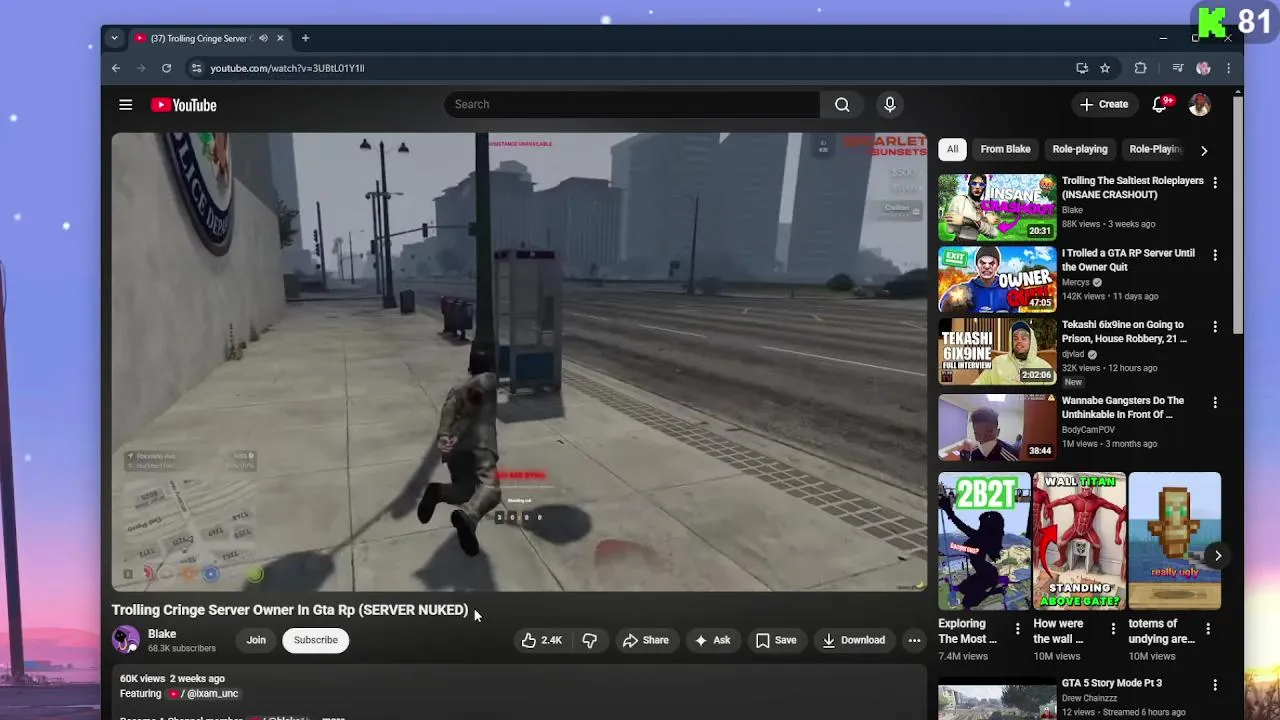View site information icon in address bar

tap(196, 68)
